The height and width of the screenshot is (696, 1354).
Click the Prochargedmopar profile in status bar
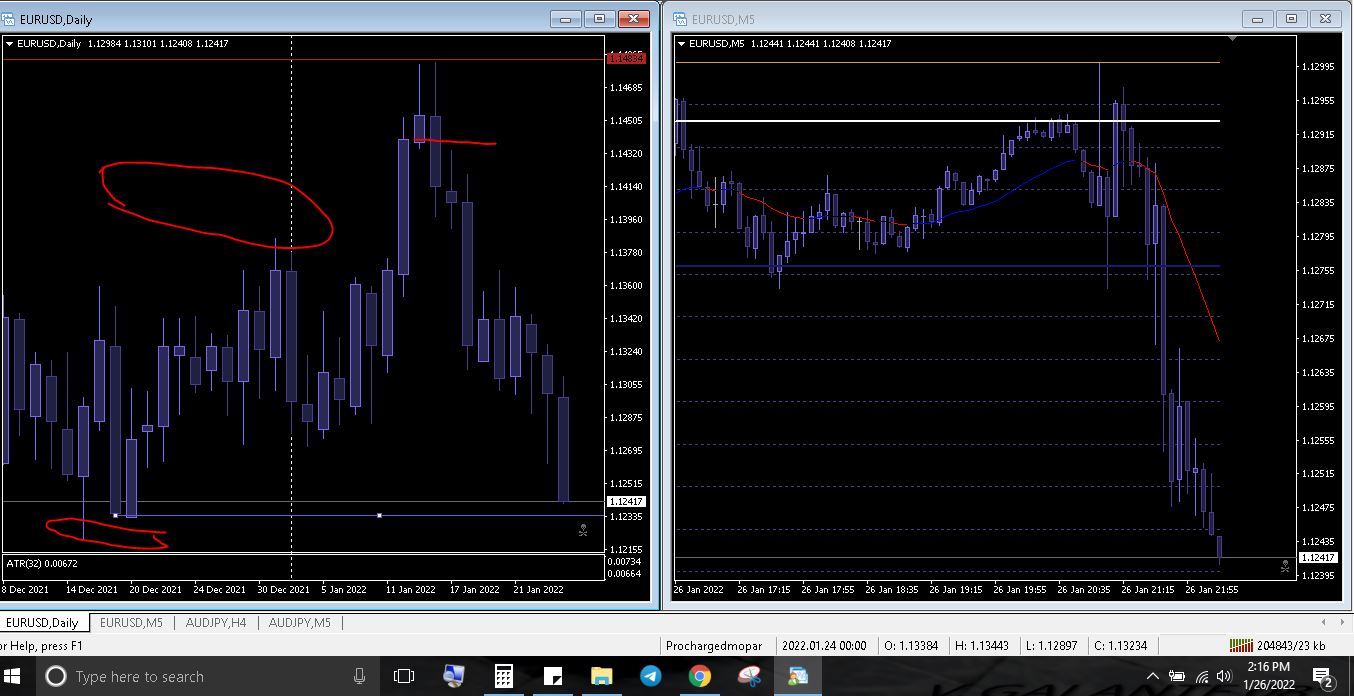[714, 646]
